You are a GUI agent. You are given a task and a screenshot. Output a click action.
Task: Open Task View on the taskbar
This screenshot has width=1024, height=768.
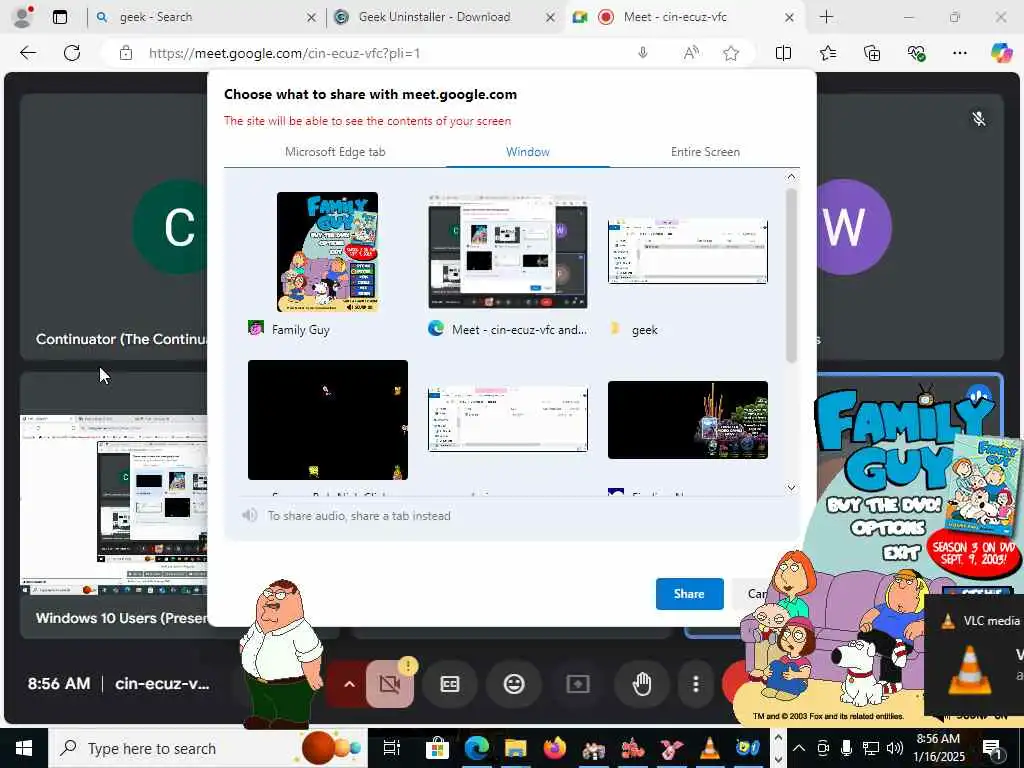click(x=392, y=748)
